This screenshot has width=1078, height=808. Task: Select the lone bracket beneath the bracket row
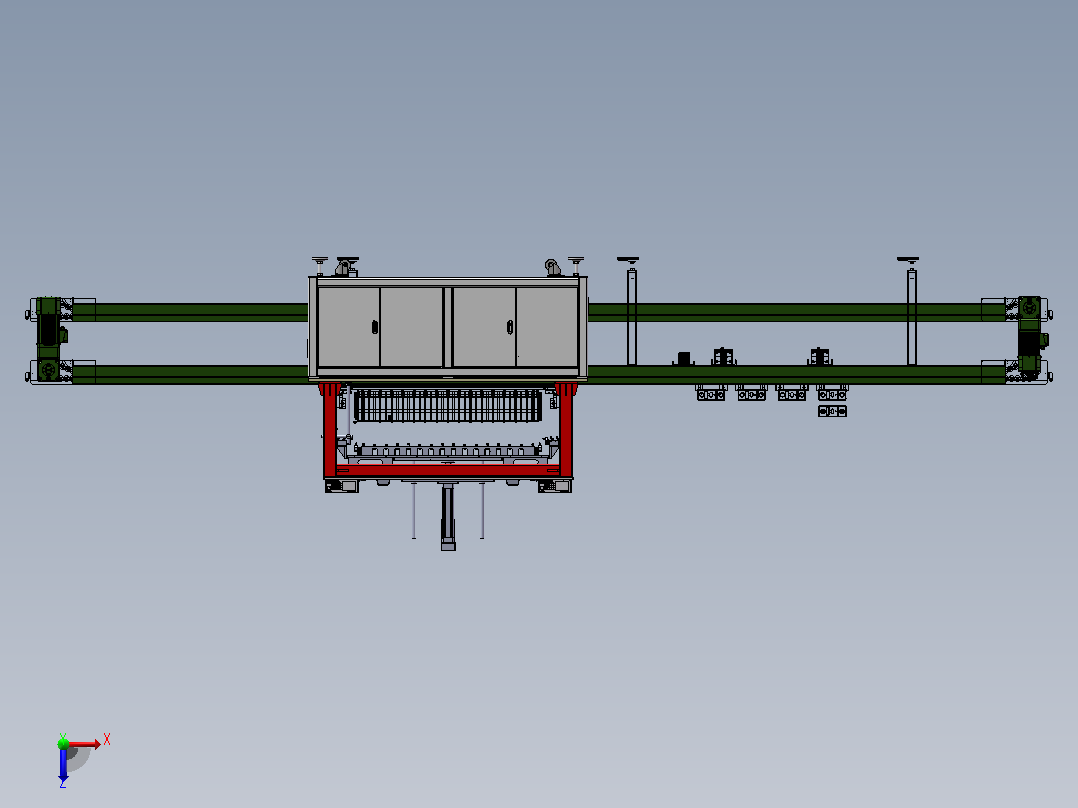[832, 411]
